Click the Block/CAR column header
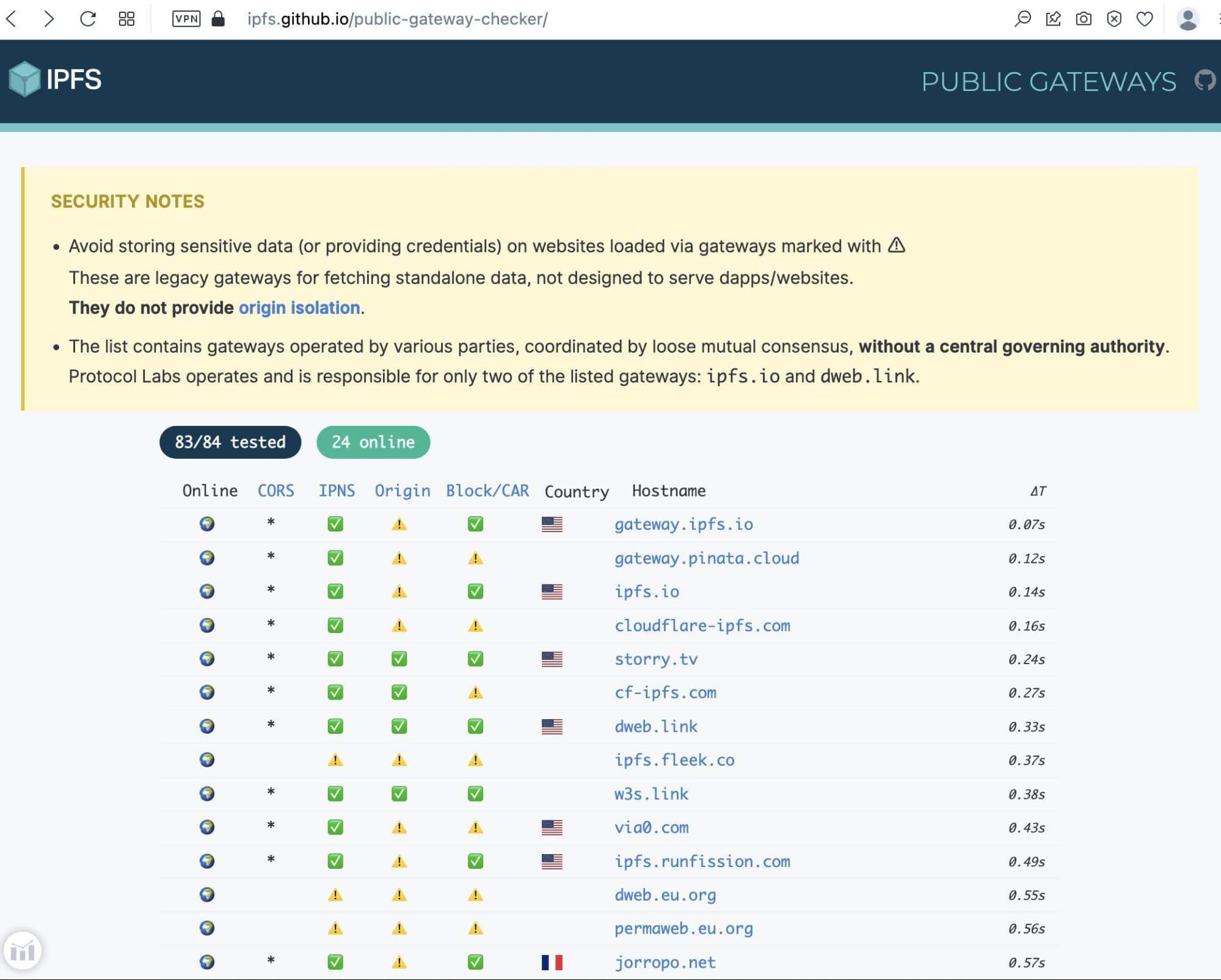The height and width of the screenshot is (980, 1221). (487, 491)
